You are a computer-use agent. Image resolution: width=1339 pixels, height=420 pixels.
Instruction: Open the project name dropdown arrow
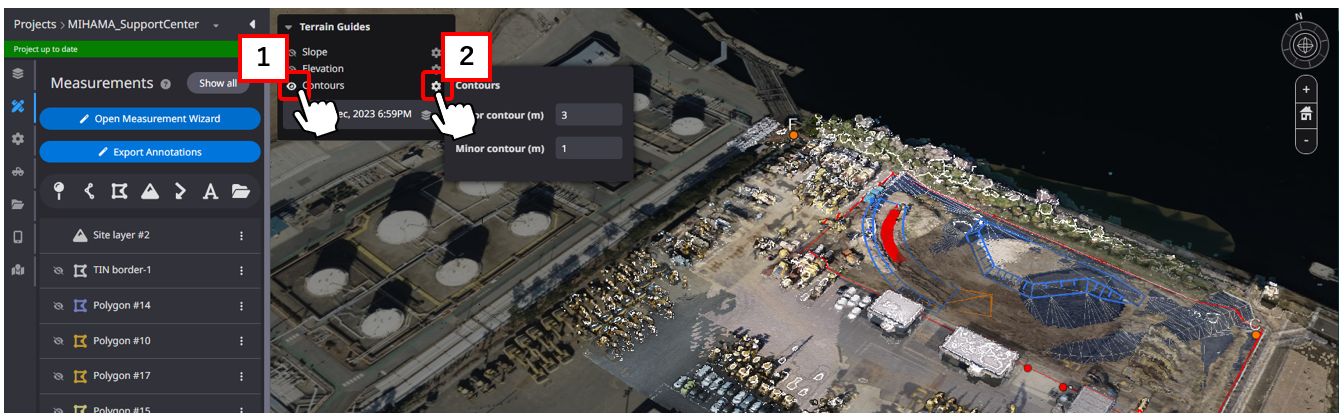216,25
